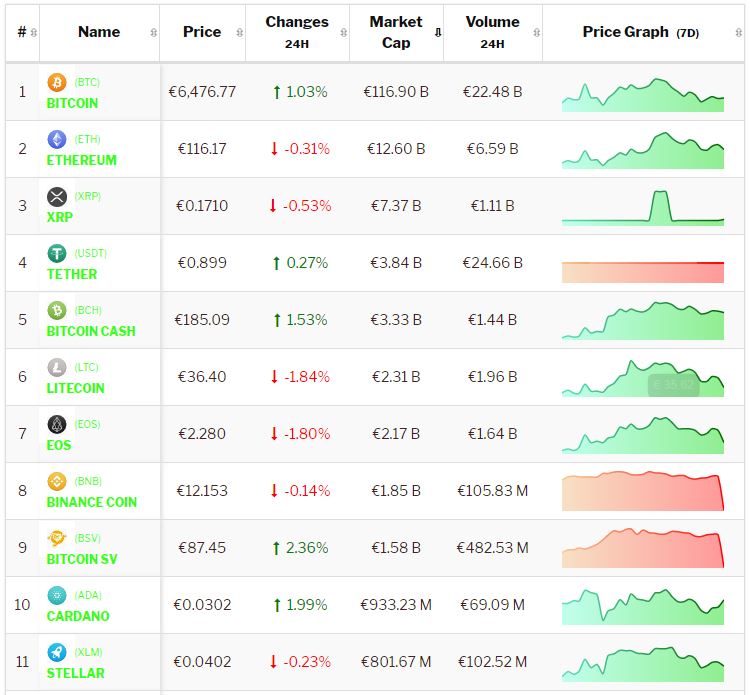Click the green Tether coin icon
750x695 pixels.
(57, 253)
